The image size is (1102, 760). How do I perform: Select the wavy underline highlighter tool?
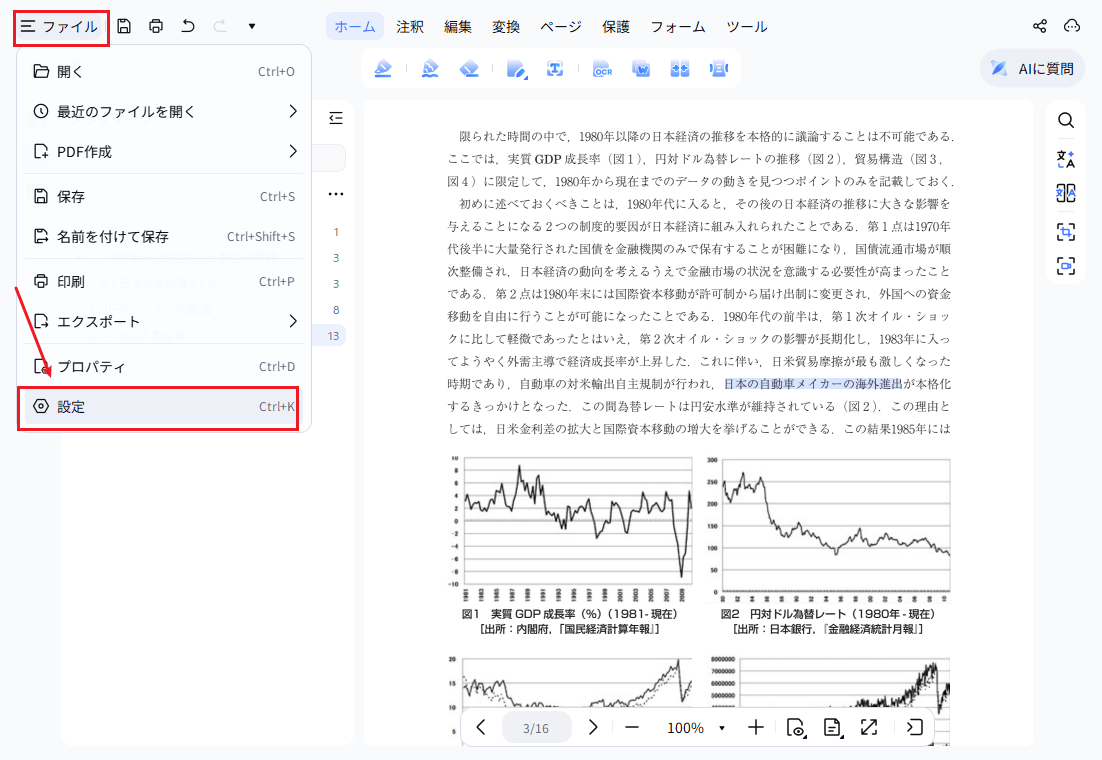[430, 69]
